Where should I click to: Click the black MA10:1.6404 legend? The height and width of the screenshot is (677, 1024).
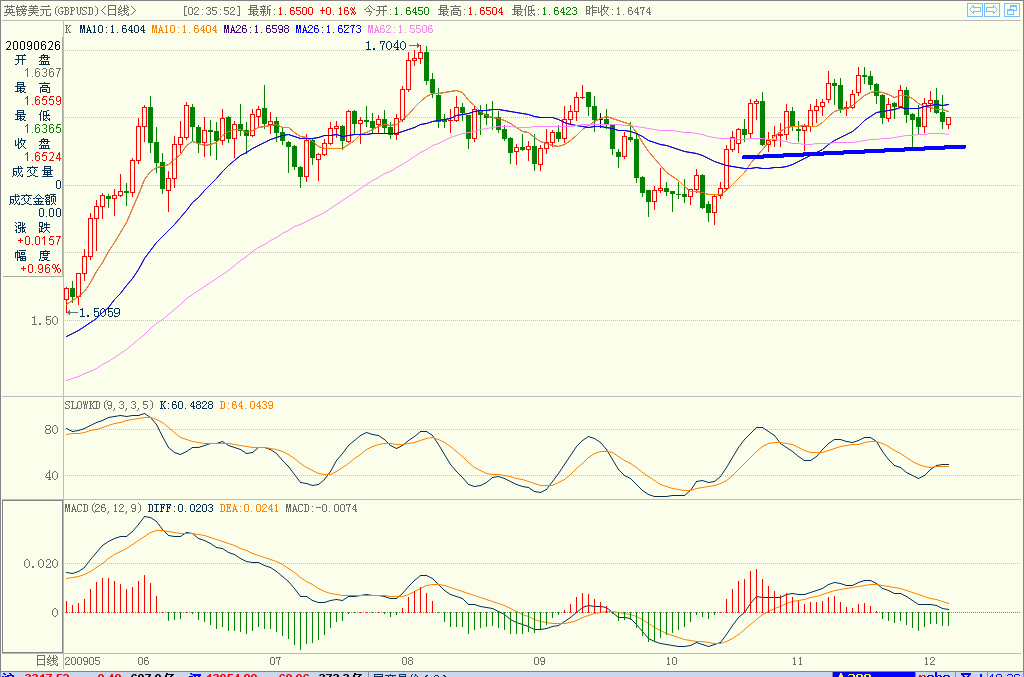(x=112, y=29)
